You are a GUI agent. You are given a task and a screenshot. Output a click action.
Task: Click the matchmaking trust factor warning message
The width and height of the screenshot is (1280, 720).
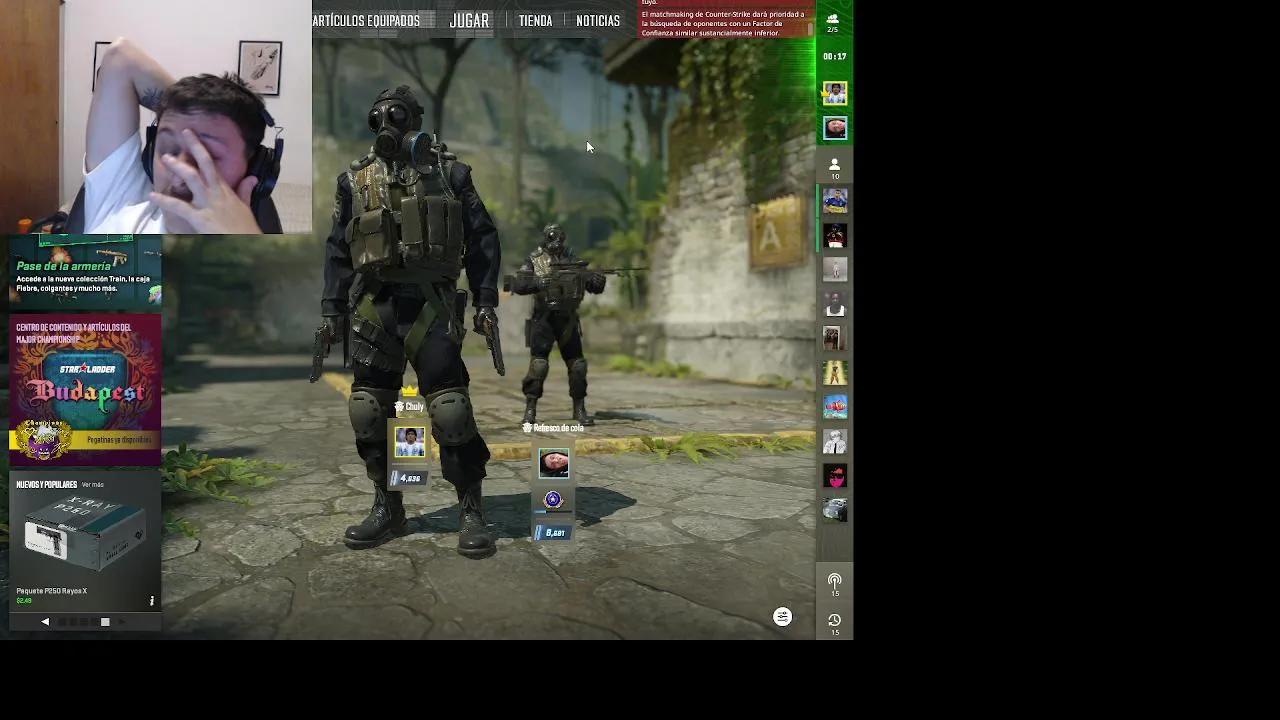point(724,20)
